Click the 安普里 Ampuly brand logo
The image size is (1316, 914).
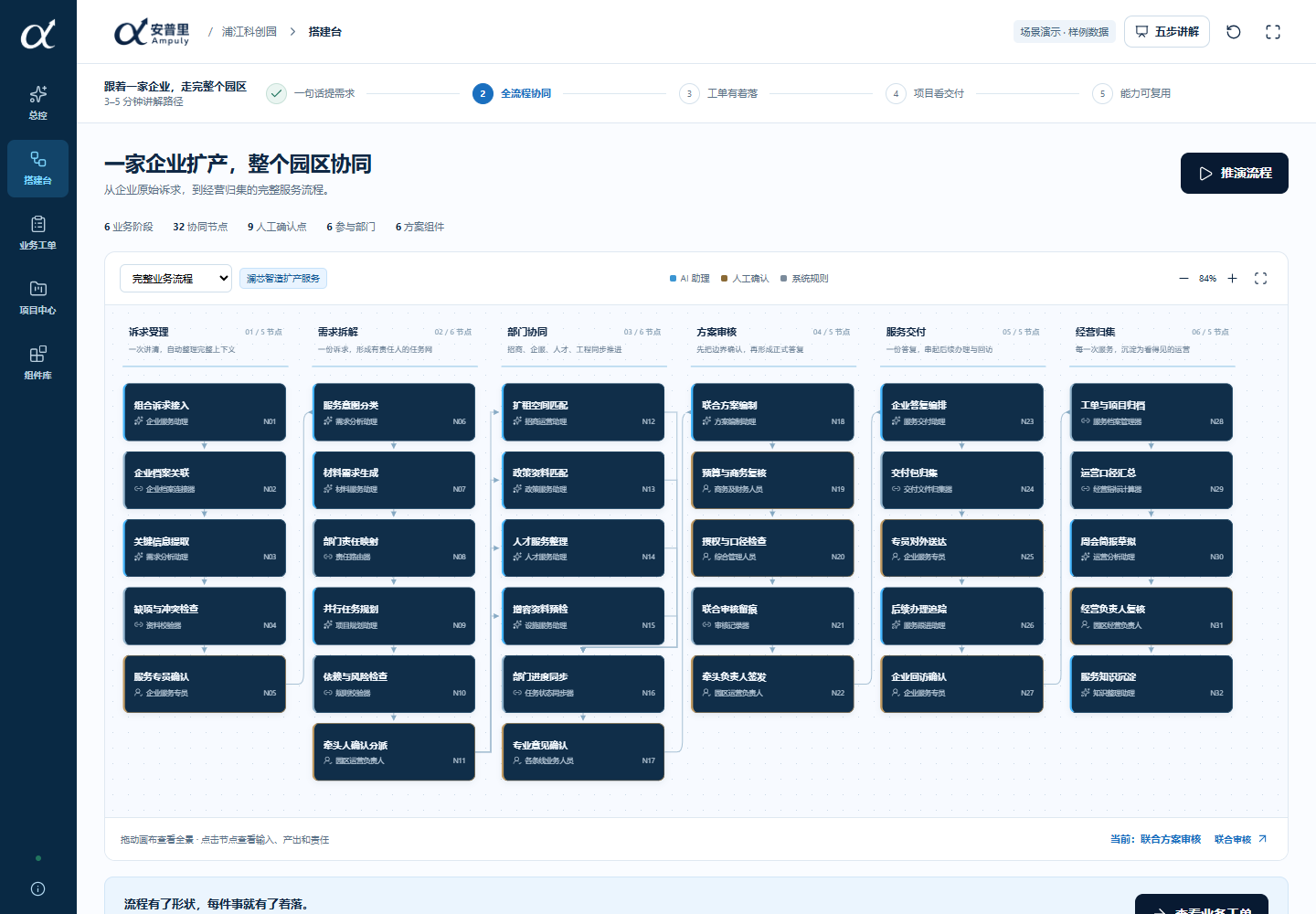(152, 33)
